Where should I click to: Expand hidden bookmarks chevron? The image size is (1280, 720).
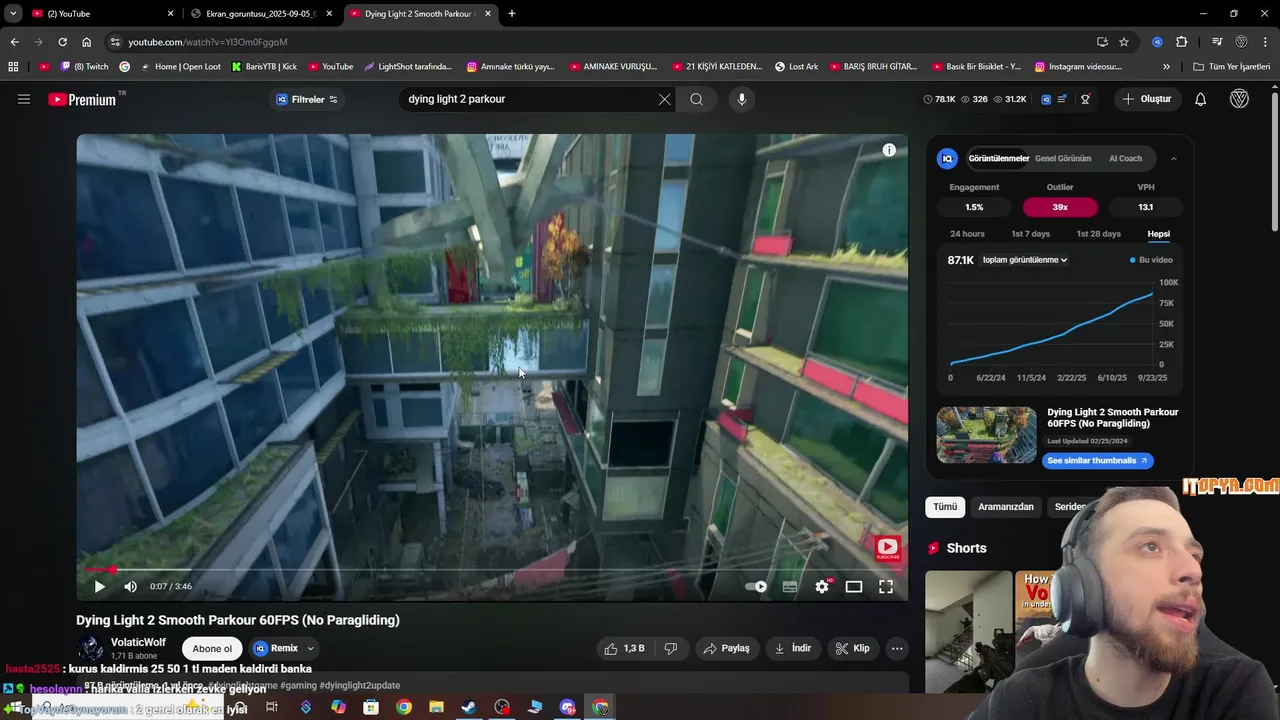coord(1166,67)
